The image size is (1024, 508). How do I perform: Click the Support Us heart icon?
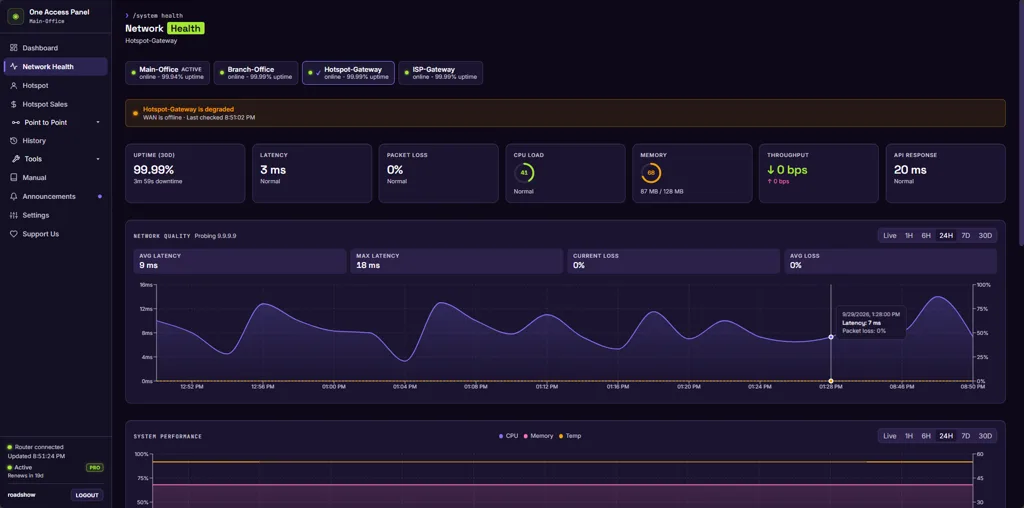pos(14,234)
